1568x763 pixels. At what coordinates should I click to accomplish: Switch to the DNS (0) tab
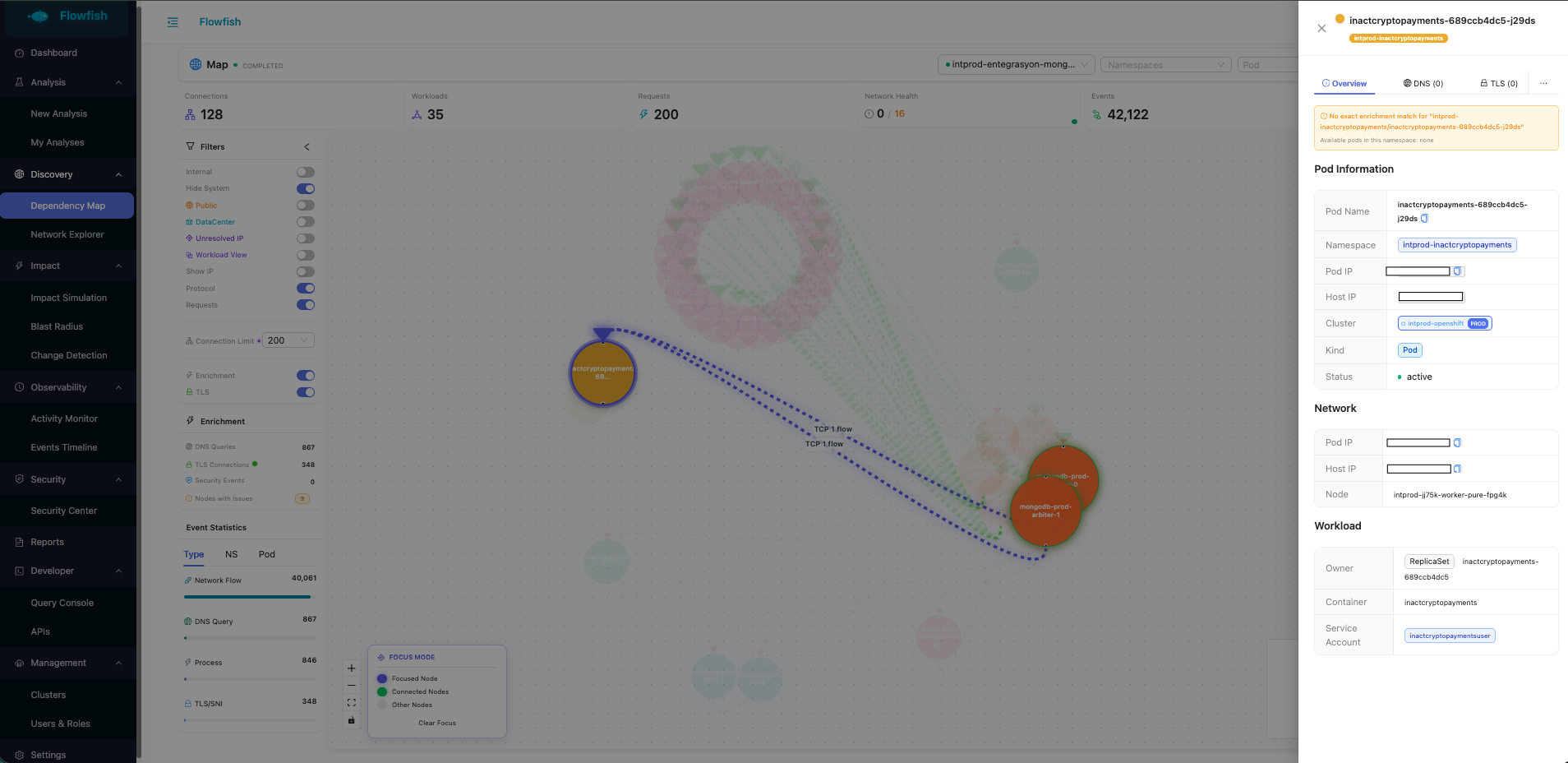[x=1423, y=84]
